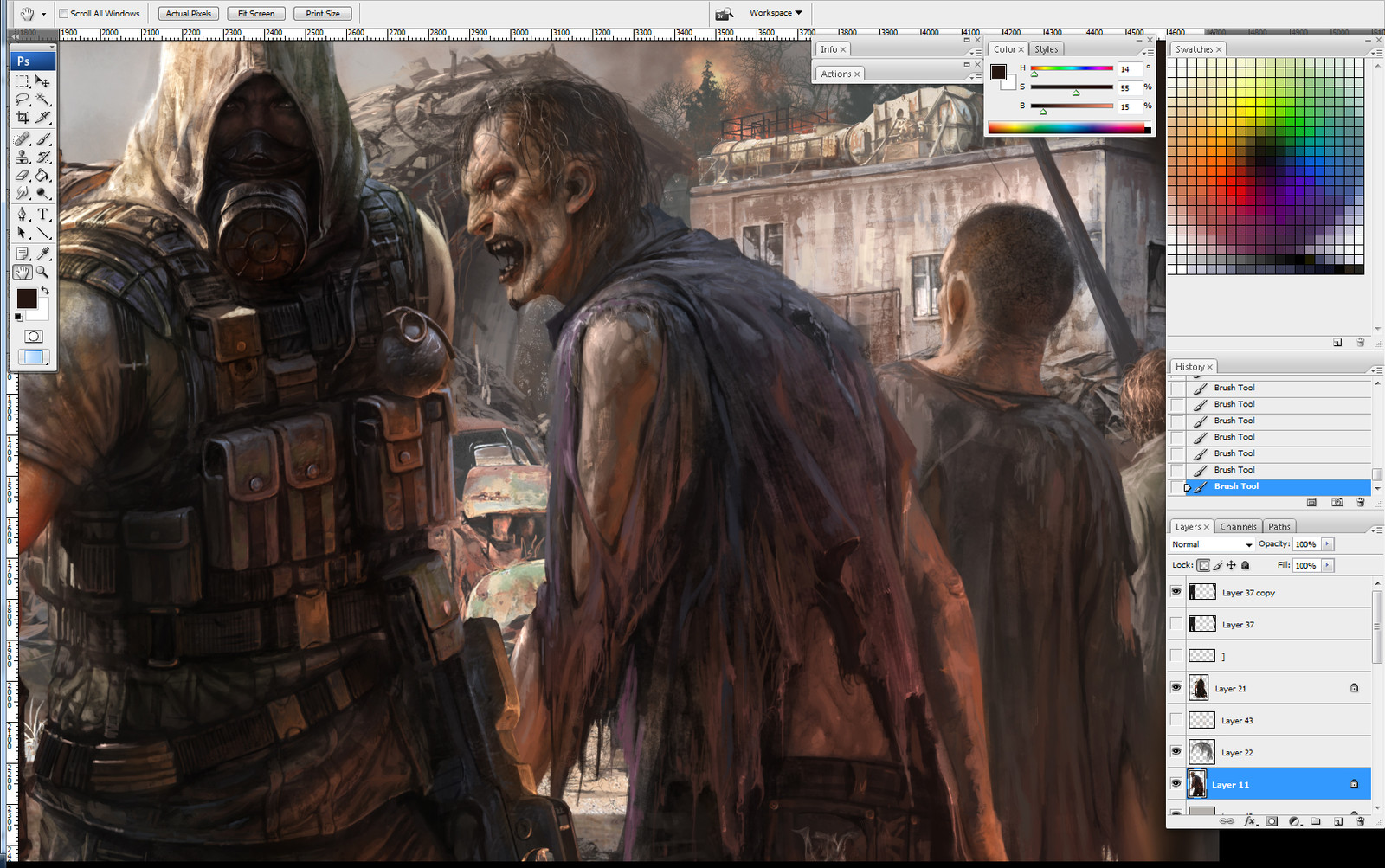Click fx add layer style icon
Image resolution: width=1385 pixels, height=868 pixels.
pyautogui.click(x=1249, y=821)
